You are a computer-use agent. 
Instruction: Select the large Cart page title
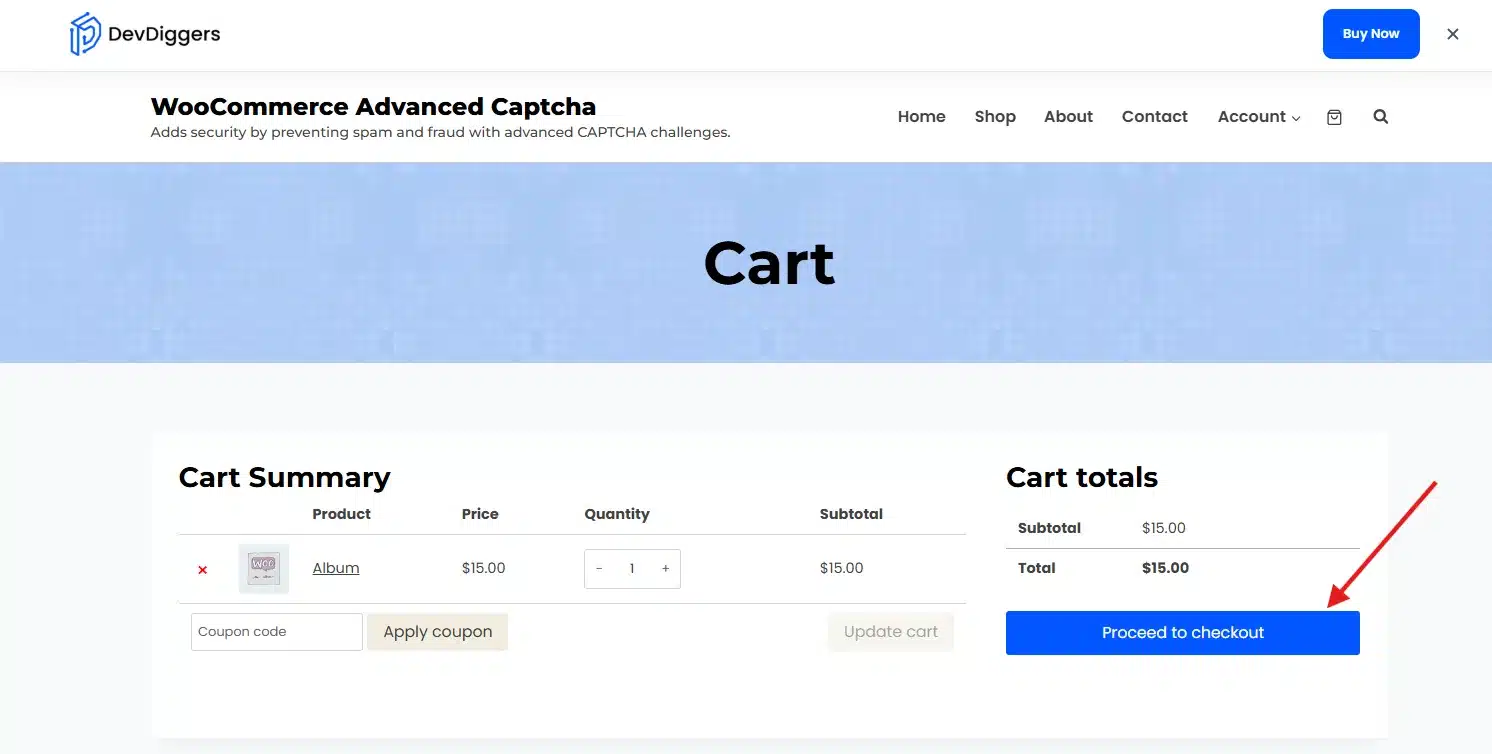coord(769,264)
